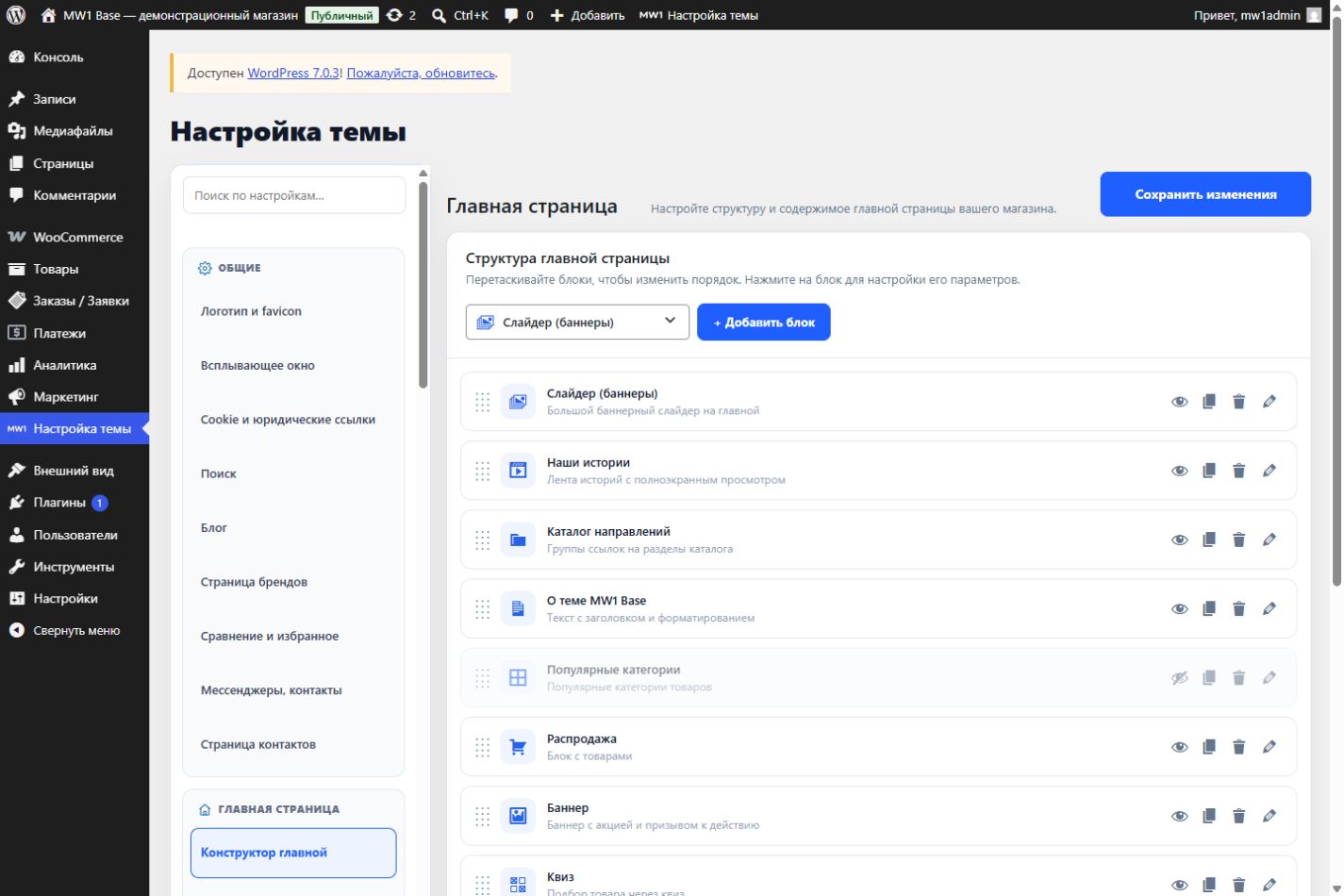The width and height of the screenshot is (1344, 896).
Task: Duplicate the Каталог направлений block
Action: (x=1209, y=539)
